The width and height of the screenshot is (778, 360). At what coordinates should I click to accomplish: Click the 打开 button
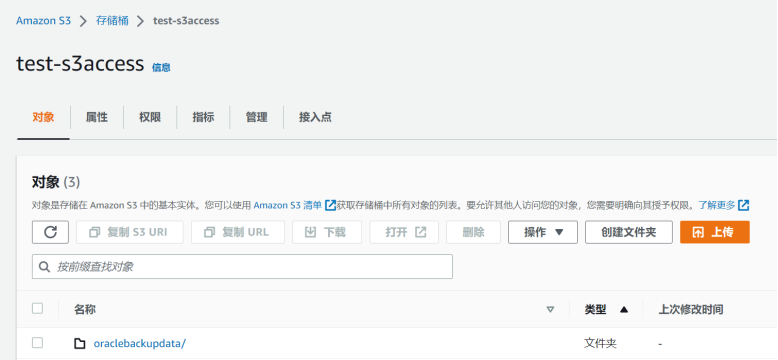[x=404, y=232]
